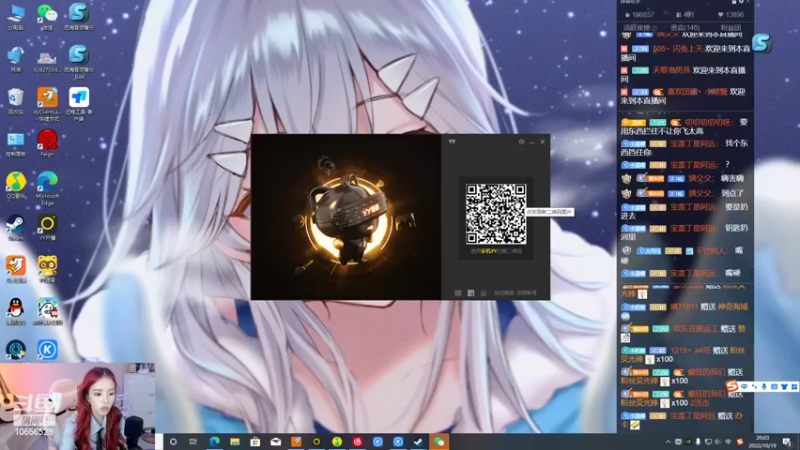Launch the QQ penguin desktop shortcut
The height and width of the screenshot is (450, 800).
coord(16,311)
